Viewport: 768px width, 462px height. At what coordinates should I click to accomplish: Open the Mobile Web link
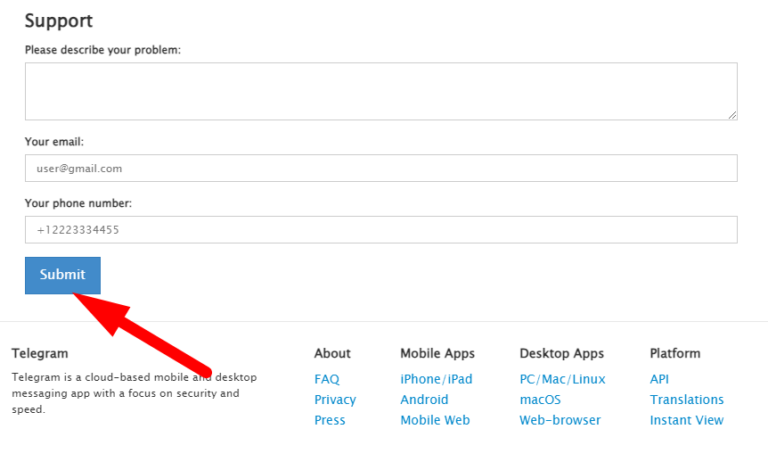pyautogui.click(x=435, y=420)
